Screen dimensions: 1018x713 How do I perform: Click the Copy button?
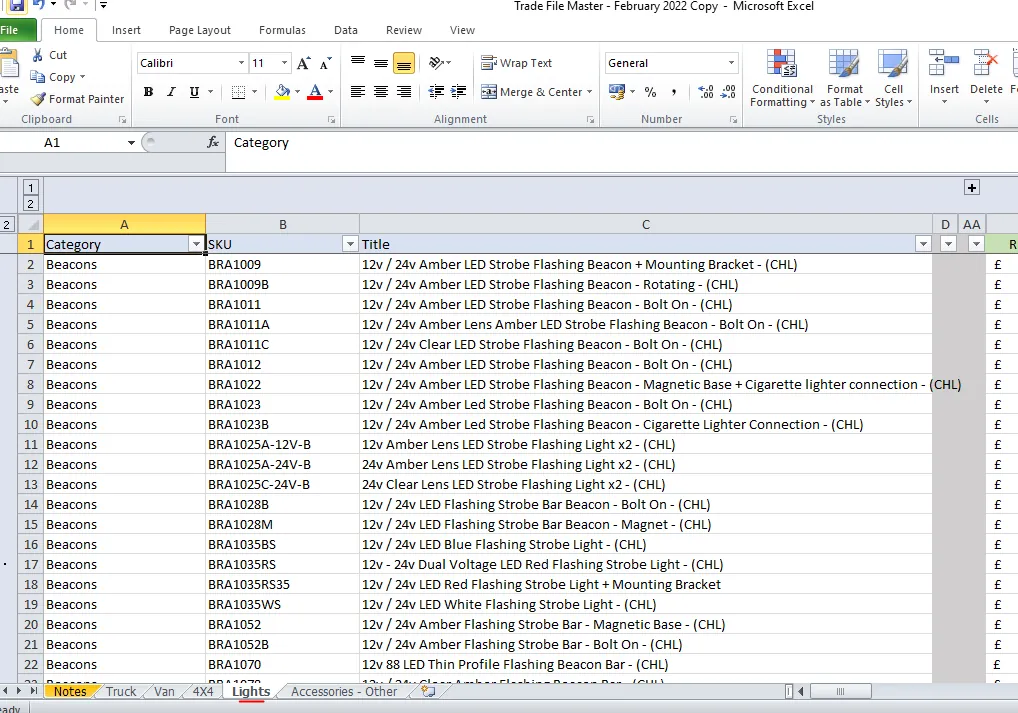(56, 77)
